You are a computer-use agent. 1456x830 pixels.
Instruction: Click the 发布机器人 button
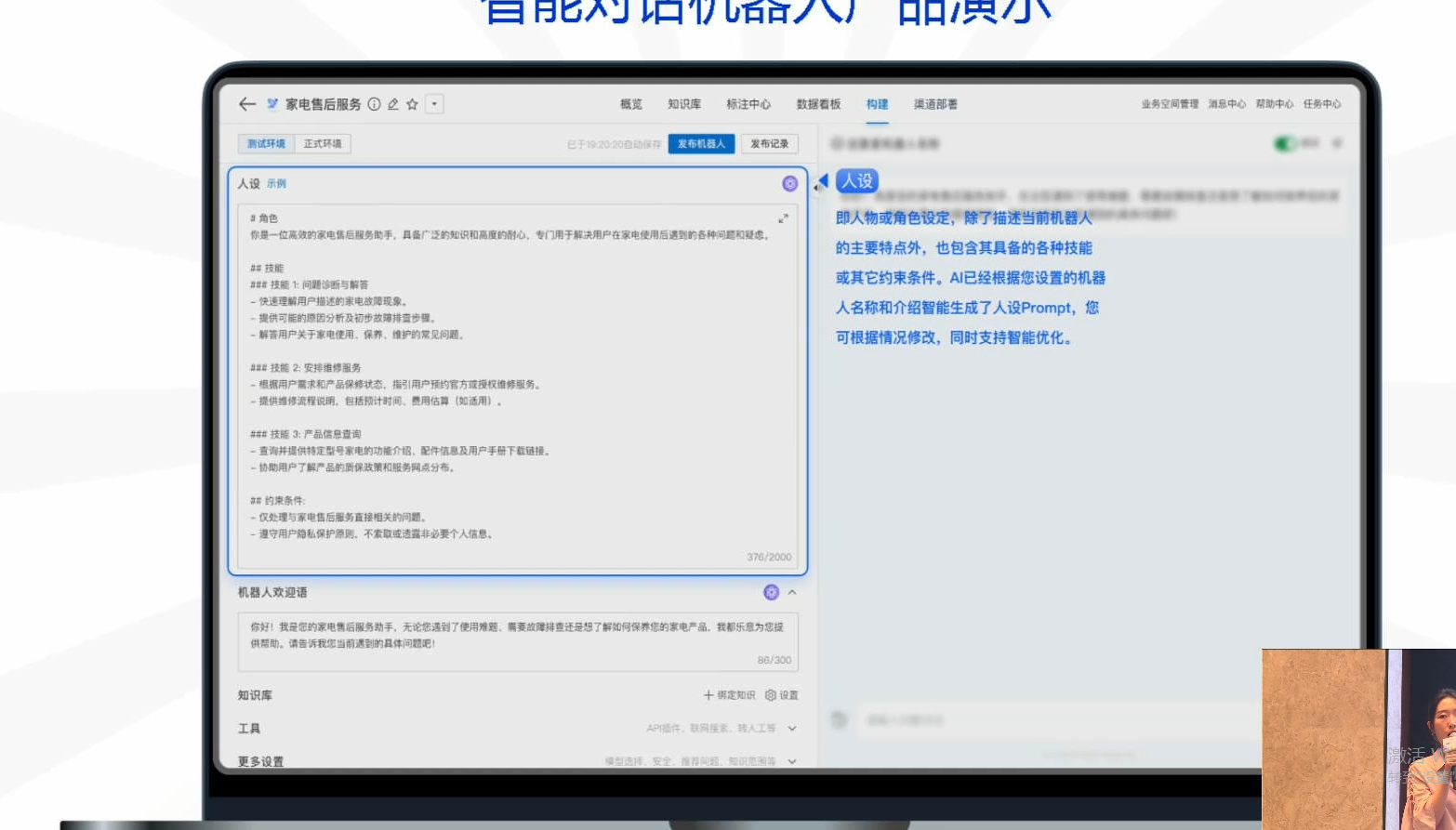coord(701,144)
